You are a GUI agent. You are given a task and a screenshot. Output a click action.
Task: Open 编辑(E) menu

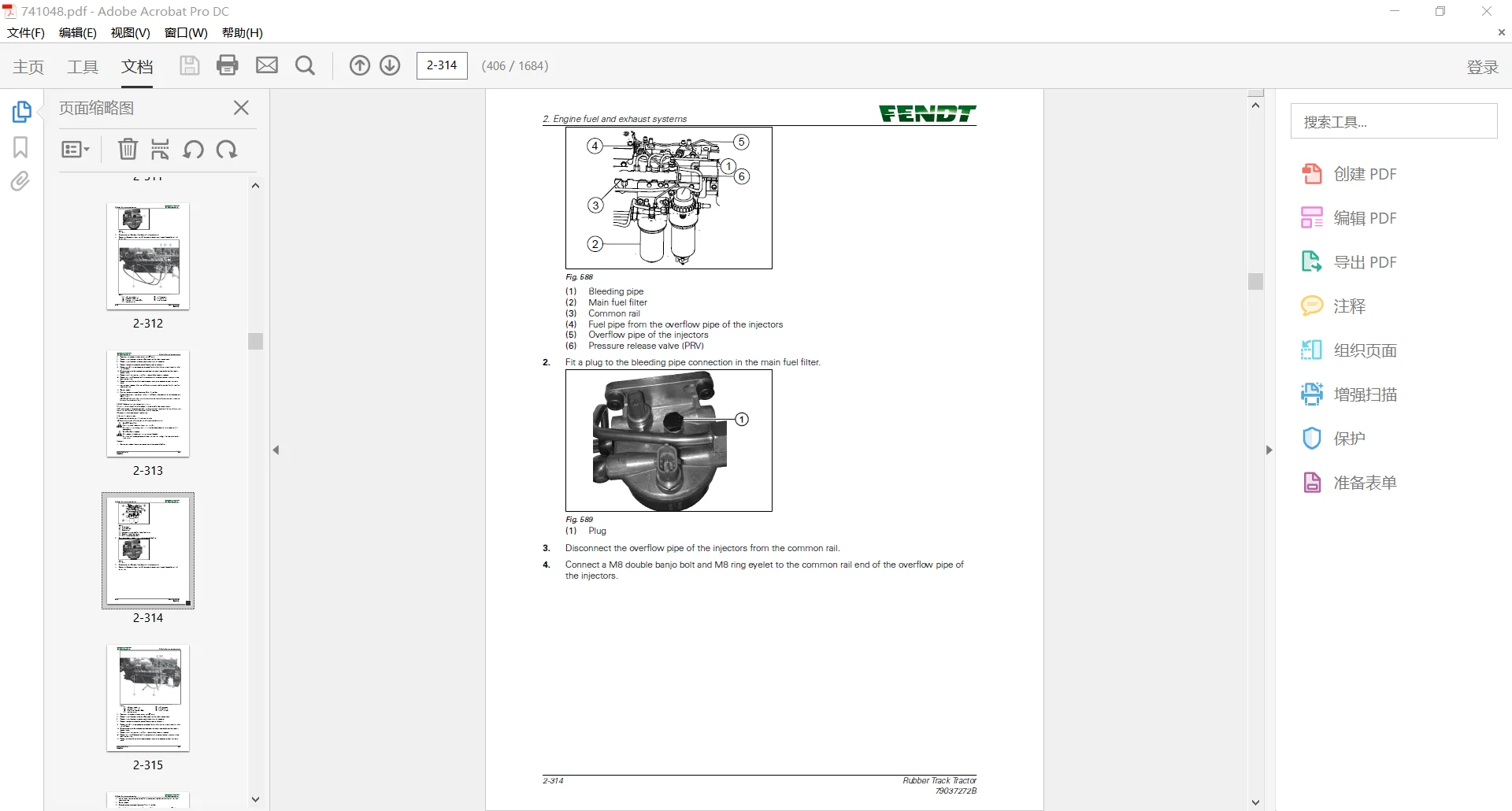pyautogui.click(x=78, y=32)
